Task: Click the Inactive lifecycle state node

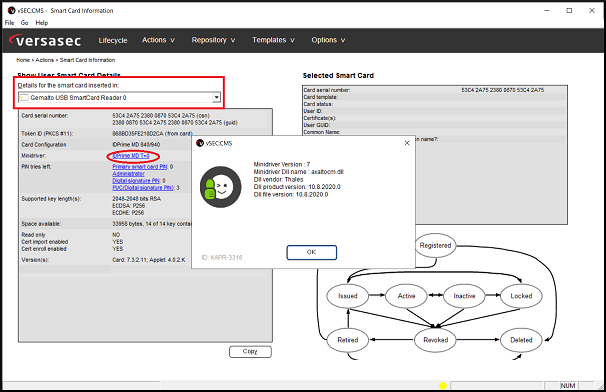Action: click(464, 296)
